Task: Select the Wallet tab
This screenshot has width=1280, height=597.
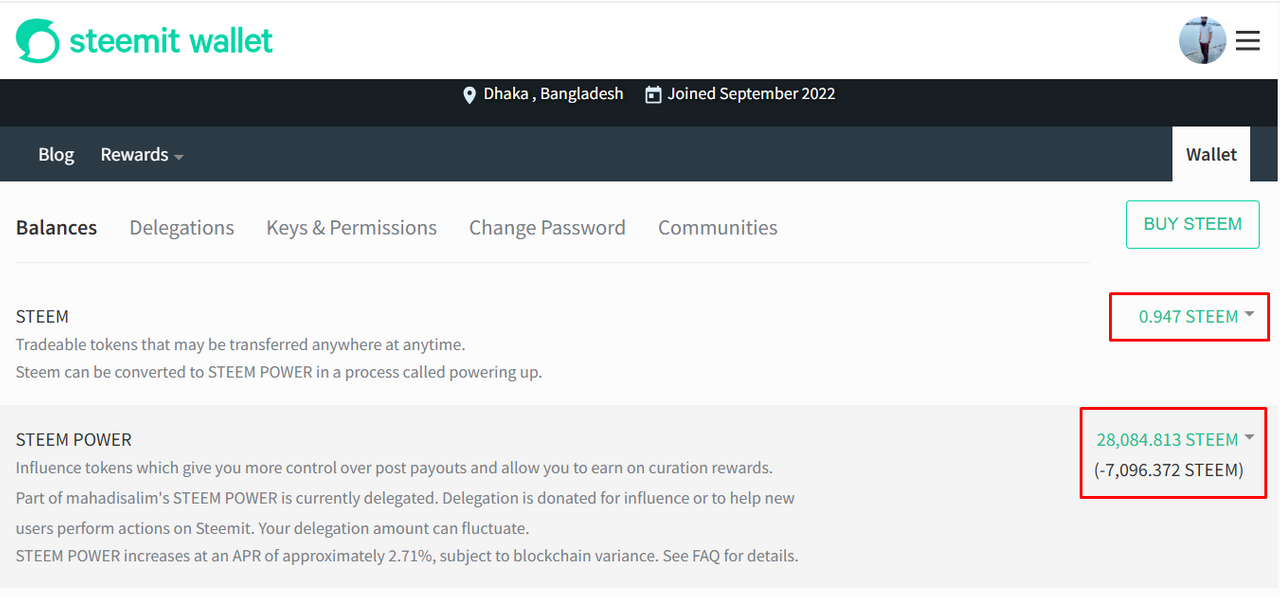Action: (x=1211, y=154)
